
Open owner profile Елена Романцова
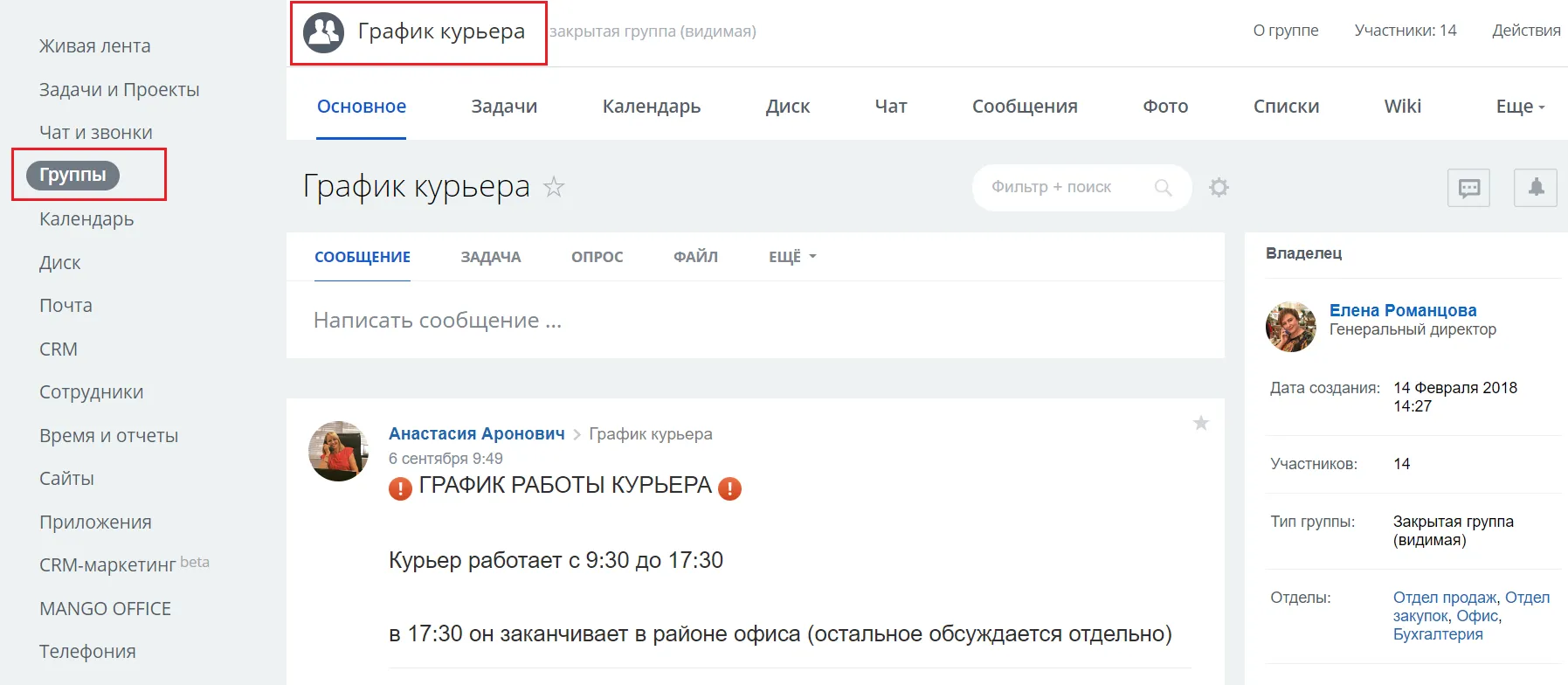[1403, 309]
